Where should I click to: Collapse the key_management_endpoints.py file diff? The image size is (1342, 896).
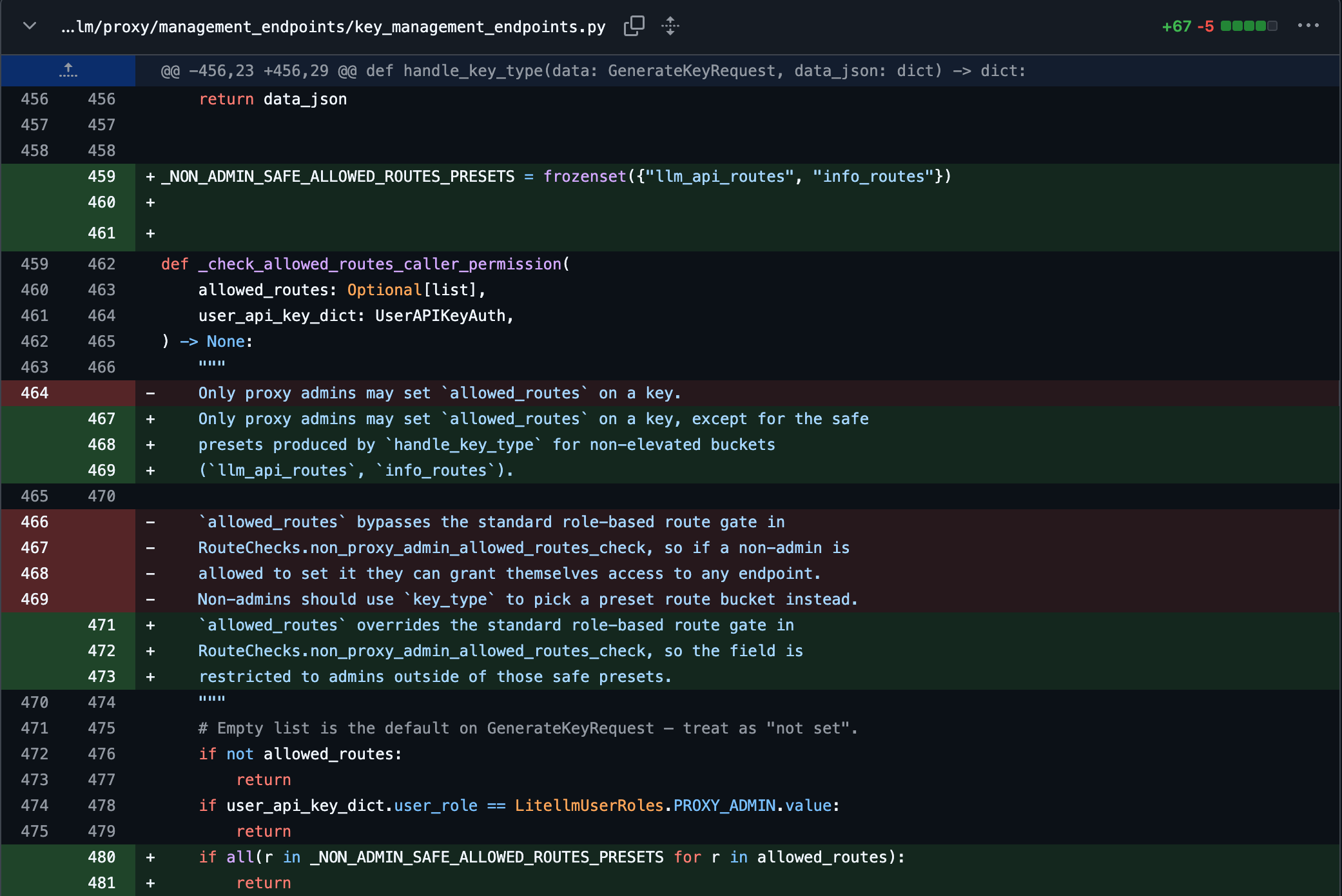29,26
